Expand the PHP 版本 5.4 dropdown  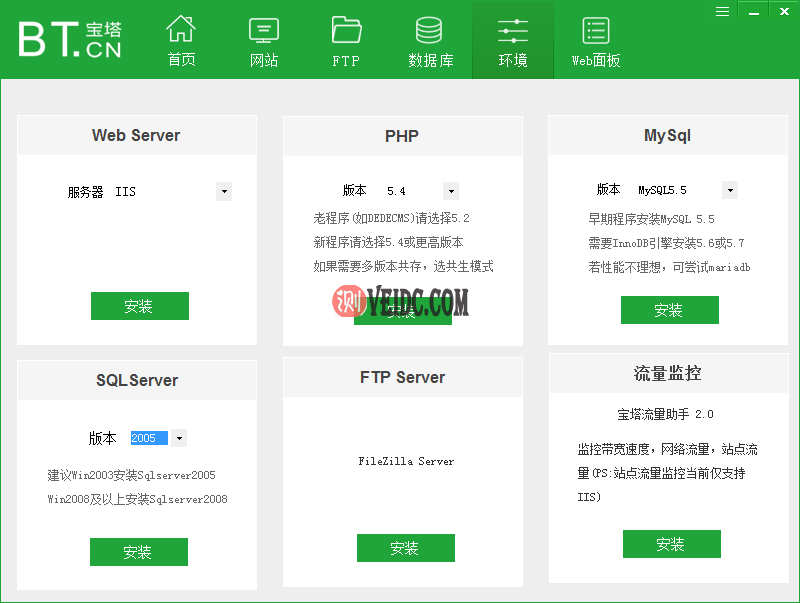point(450,190)
